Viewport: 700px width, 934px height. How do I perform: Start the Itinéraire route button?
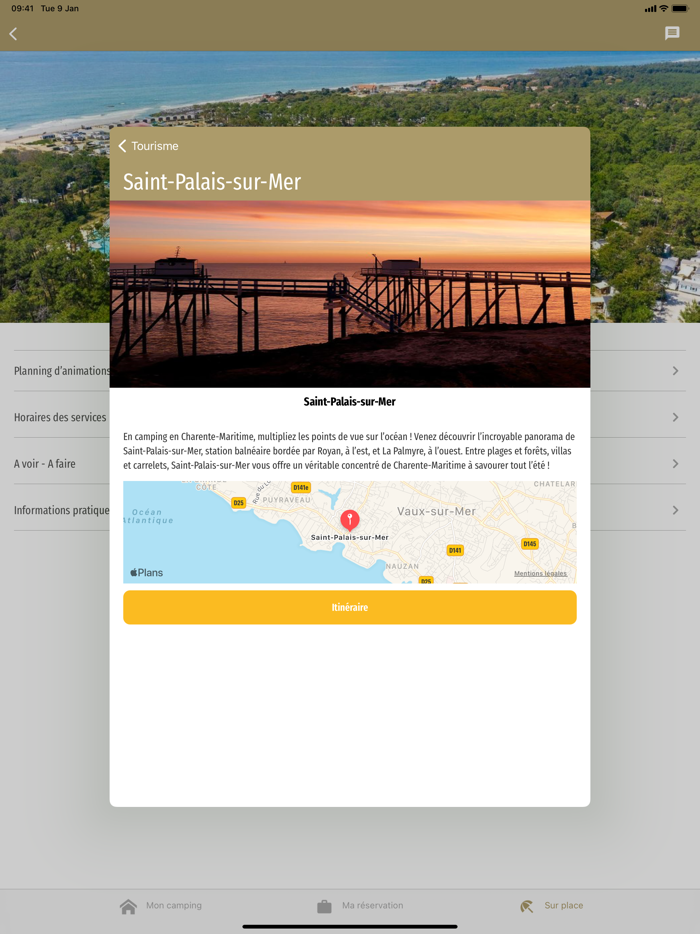click(350, 607)
